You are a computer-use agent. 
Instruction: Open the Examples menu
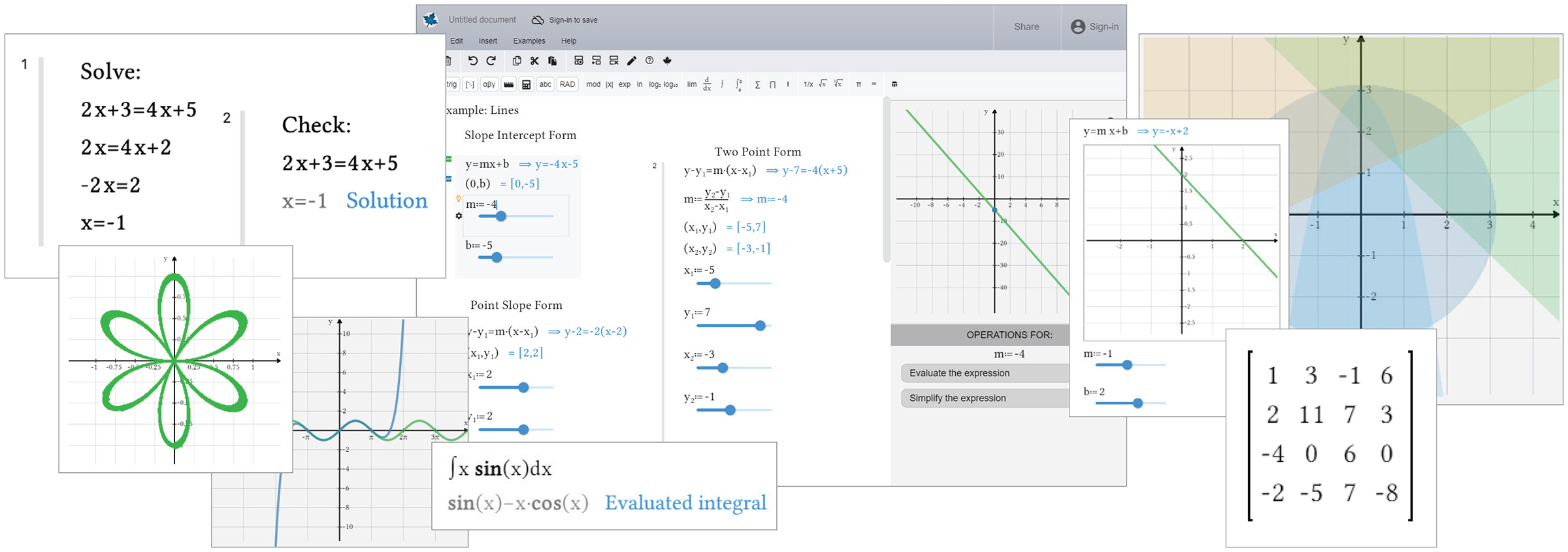529,41
